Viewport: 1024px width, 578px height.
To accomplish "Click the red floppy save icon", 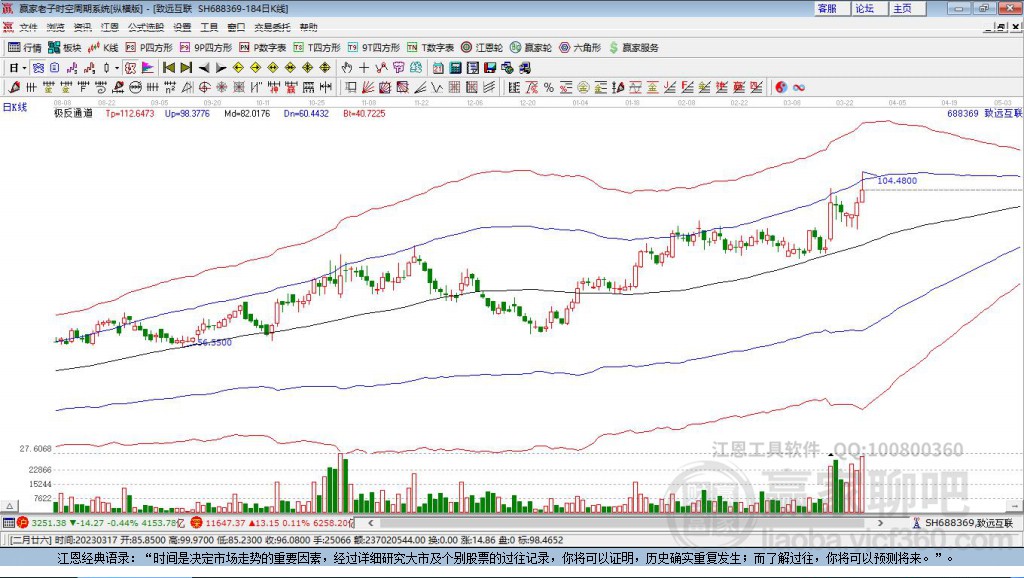I will click(490, 68).
